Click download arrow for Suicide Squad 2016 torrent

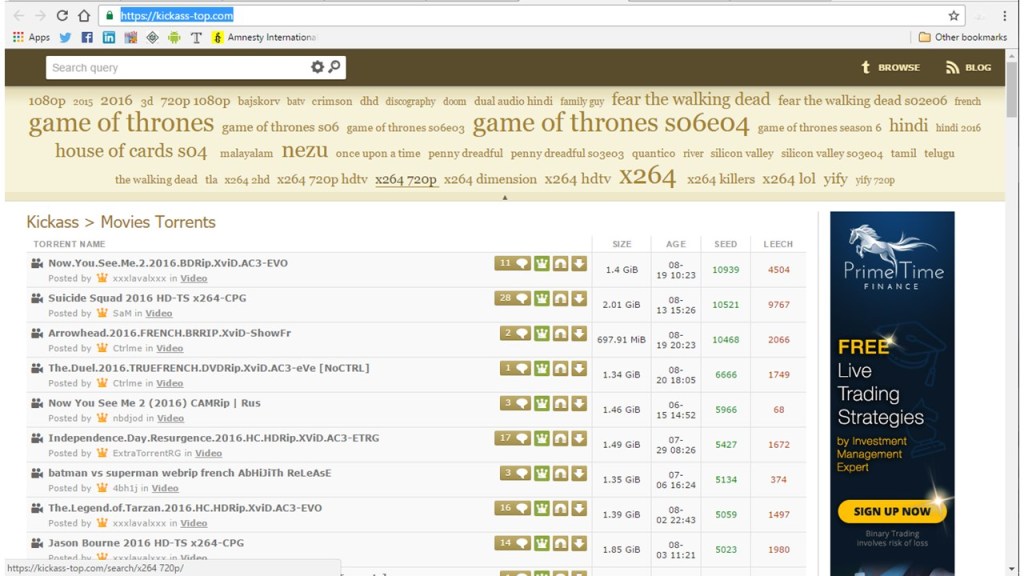pos(579,298)
